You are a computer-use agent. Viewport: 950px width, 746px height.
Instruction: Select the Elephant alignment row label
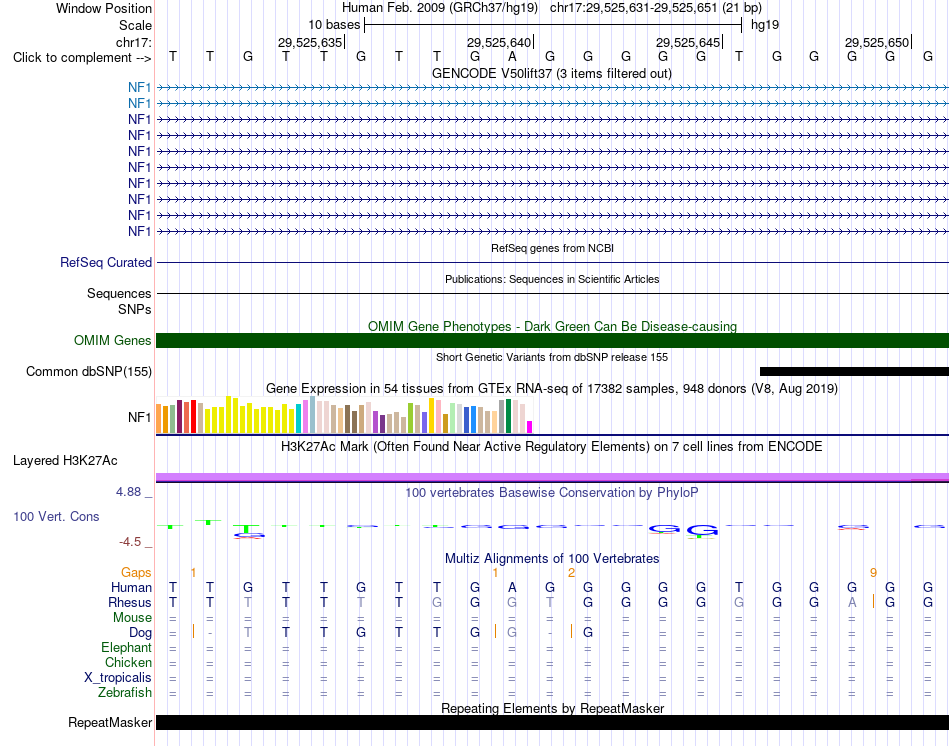click(x=126, y=648)
